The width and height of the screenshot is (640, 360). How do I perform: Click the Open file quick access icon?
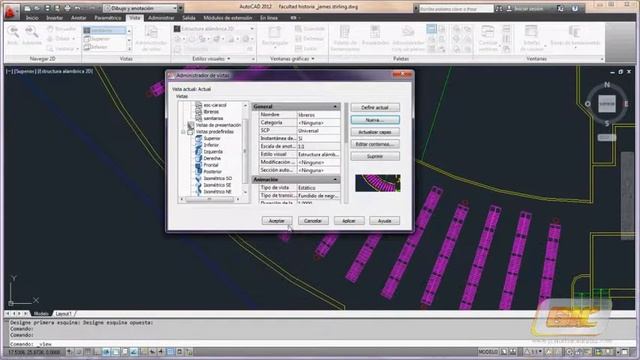[37, 8]
